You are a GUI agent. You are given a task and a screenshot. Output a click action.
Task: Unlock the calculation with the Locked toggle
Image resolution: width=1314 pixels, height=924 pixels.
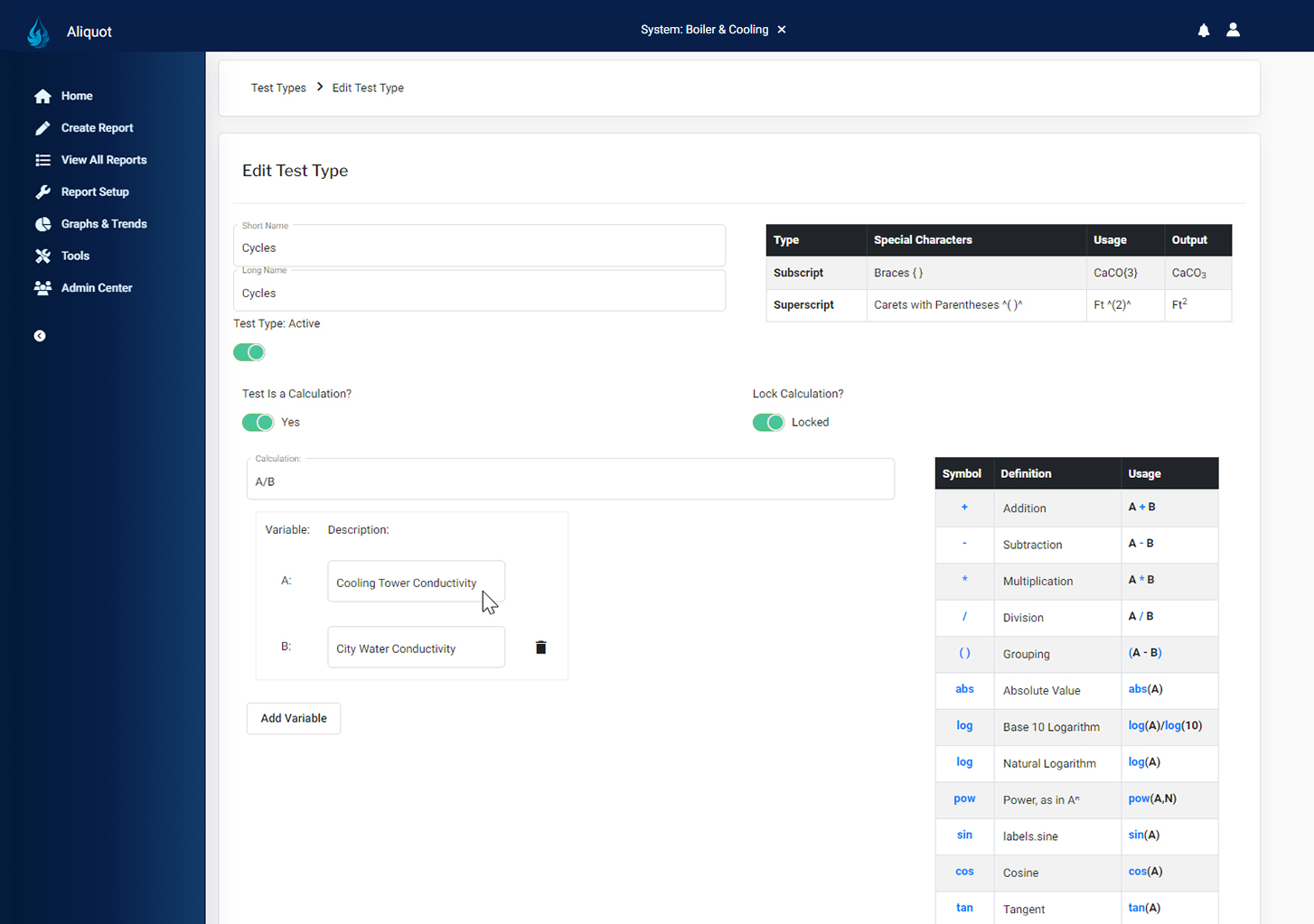(768, 422)
